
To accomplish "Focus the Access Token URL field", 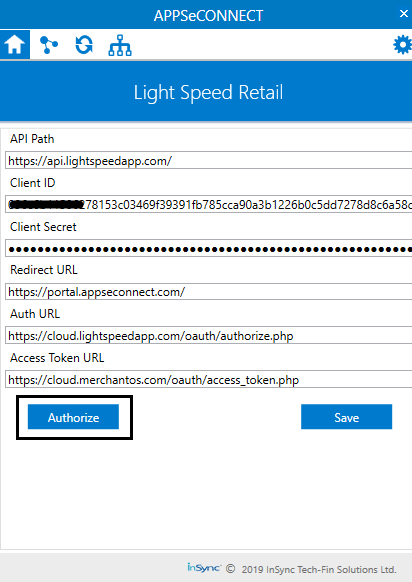I will 209,379.
